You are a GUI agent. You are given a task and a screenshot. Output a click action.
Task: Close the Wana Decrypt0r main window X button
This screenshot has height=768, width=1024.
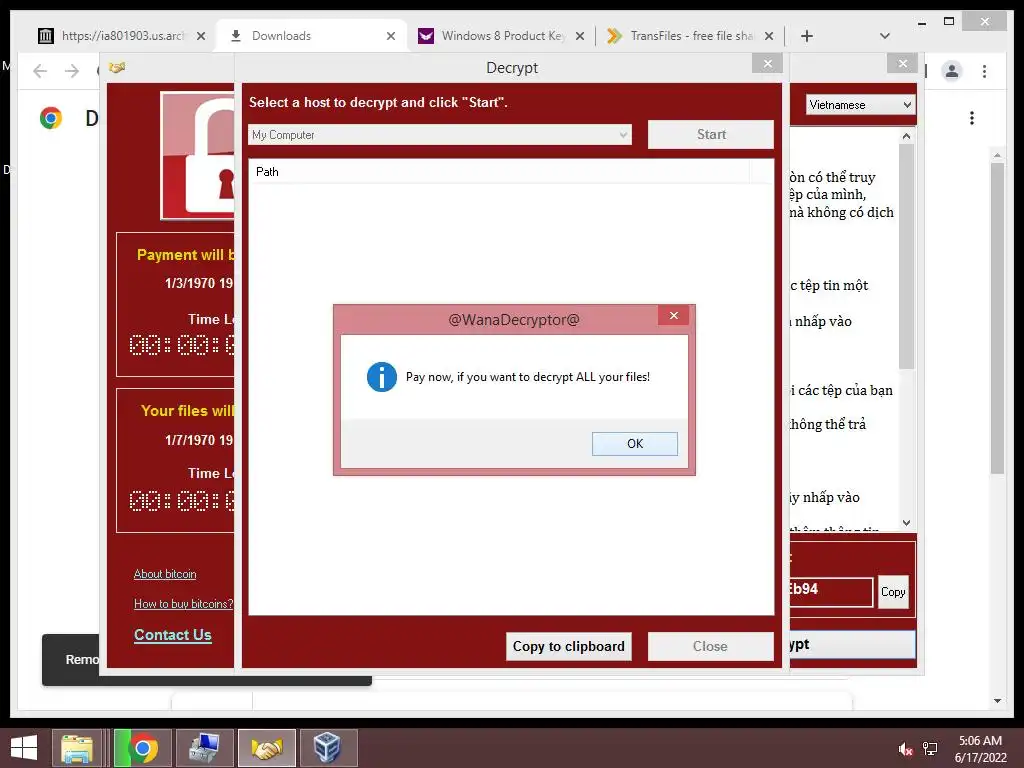tap(903, 63)
